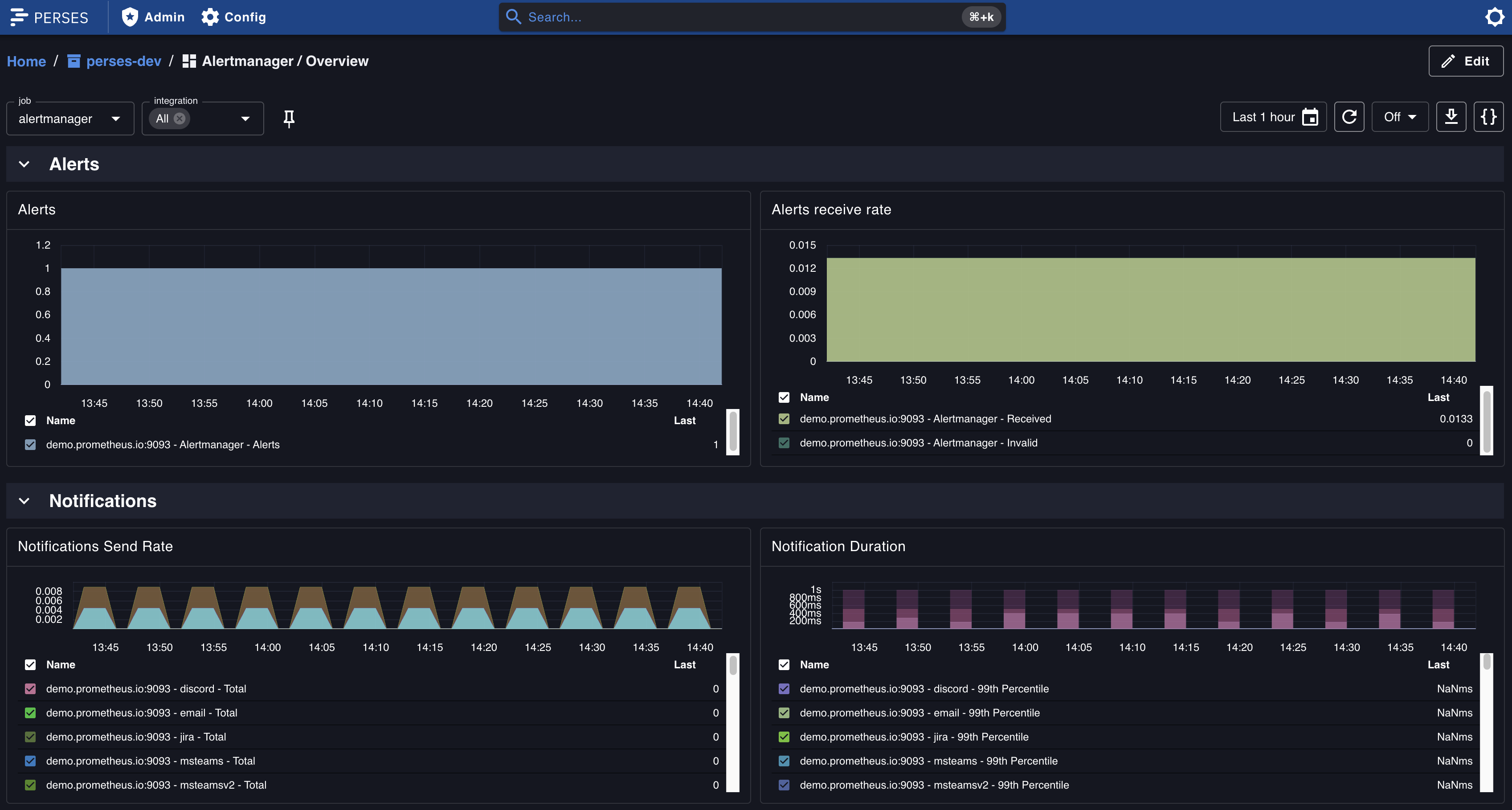
Task: Uncheck the Alertmanager - Received series
Action: 784,418
